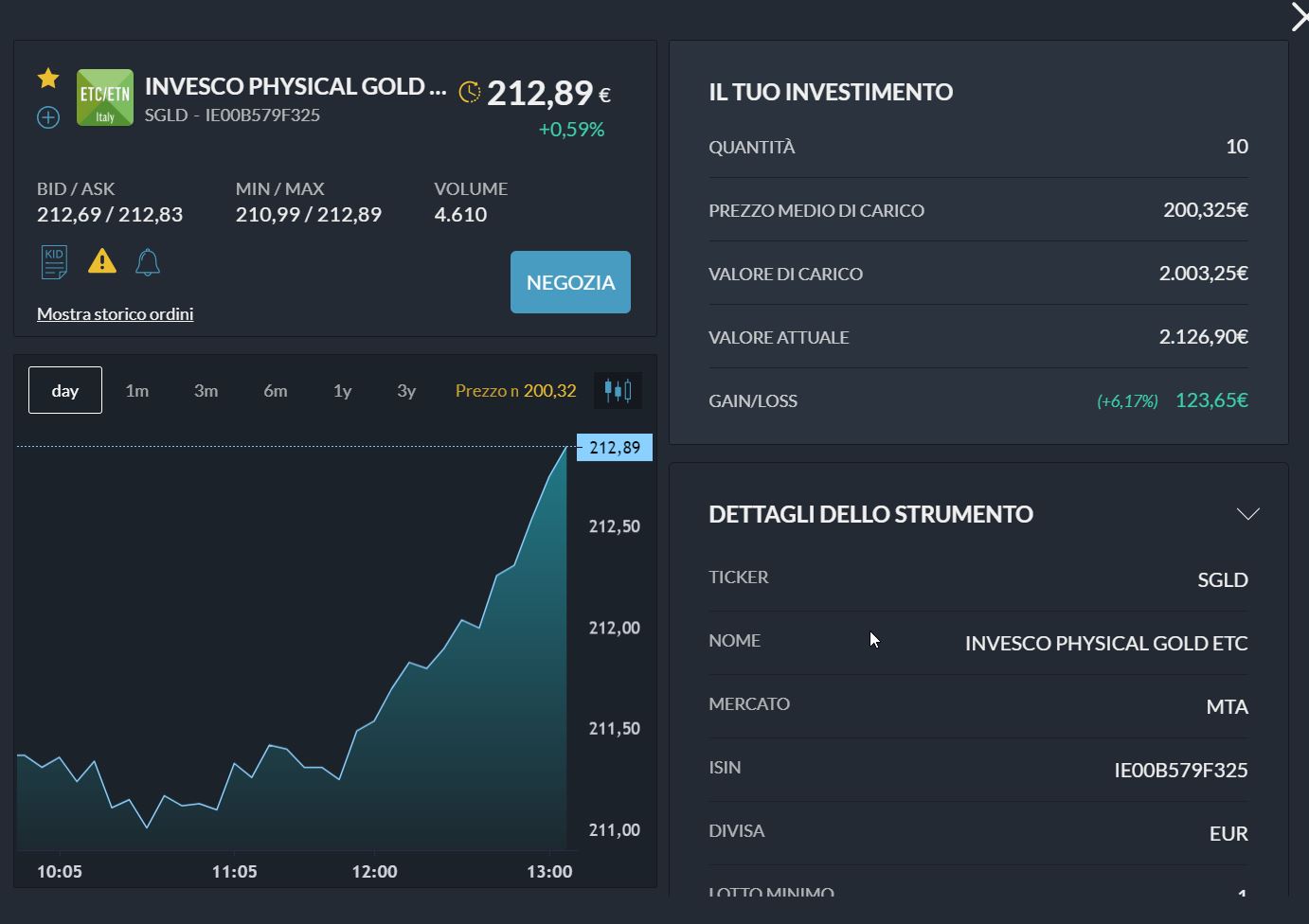
Task: Click SGLD - IE00B579F325 subtitle
Action: (x=232, y=115)
